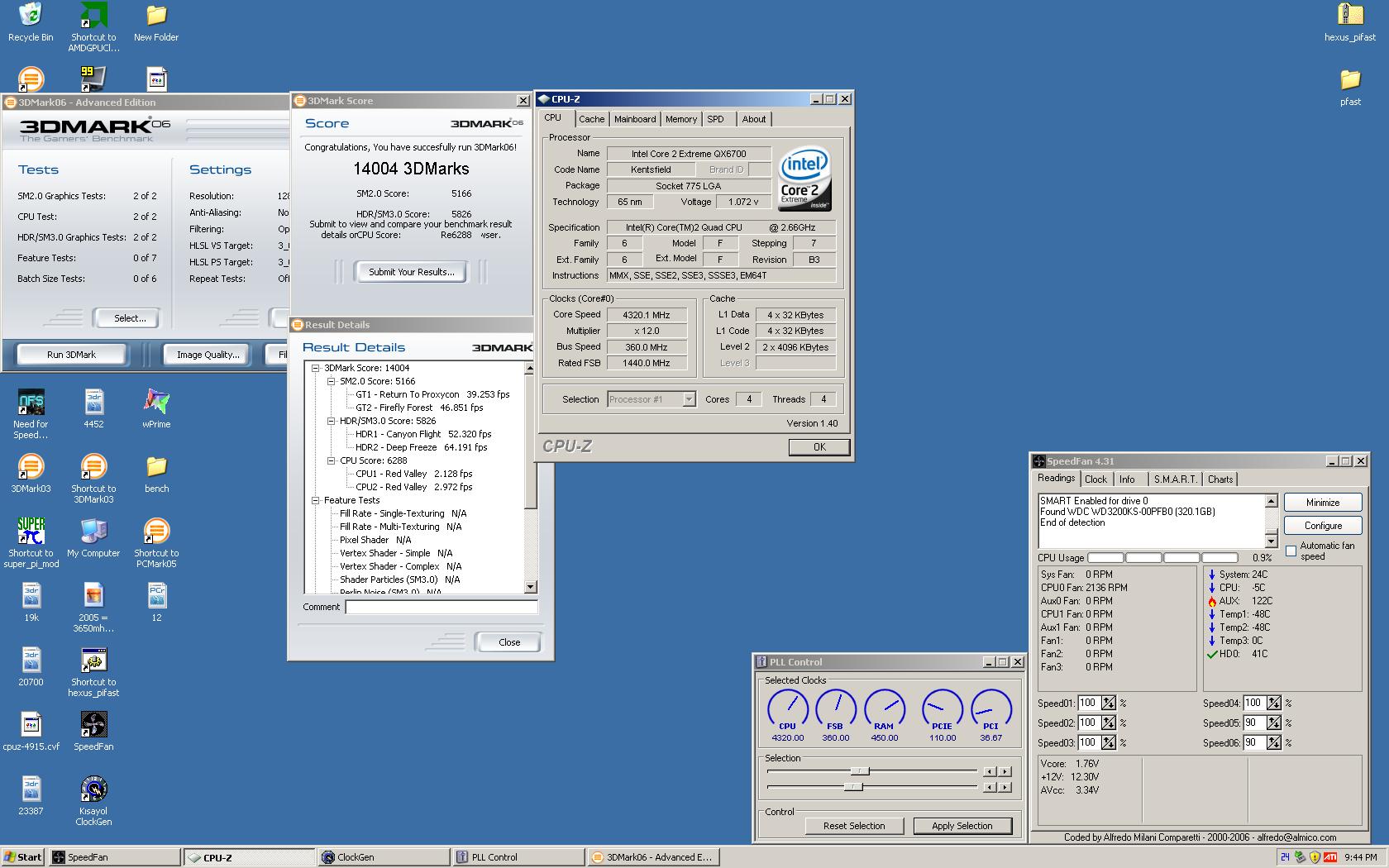Collapse the 3DMark Score: 14004 tree node

(x=316, y=368)
